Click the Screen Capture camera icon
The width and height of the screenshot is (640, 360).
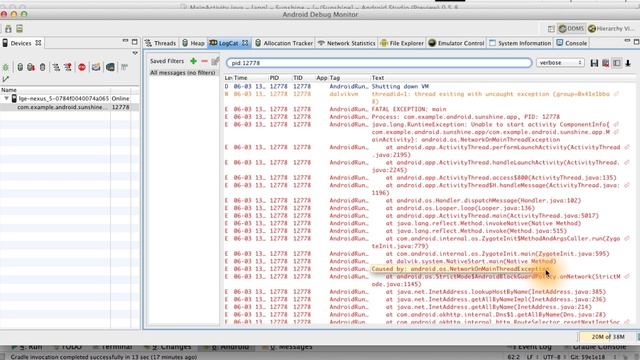(96, 67)
